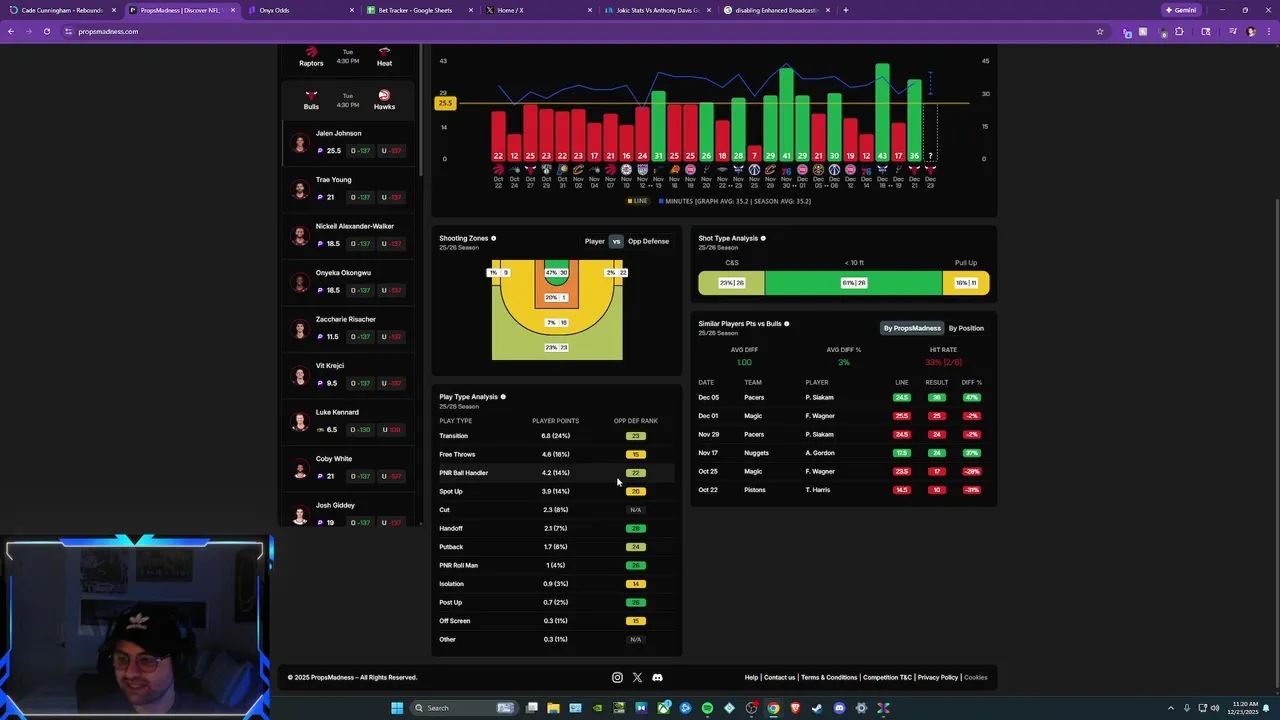Open the Contact us footer link
Image resolution: width=1280 pixels, height=720 pixels.
[779, 677]
